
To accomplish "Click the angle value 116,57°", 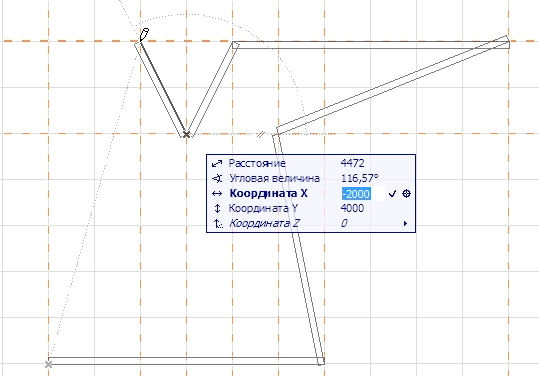I will pos(360,178).
